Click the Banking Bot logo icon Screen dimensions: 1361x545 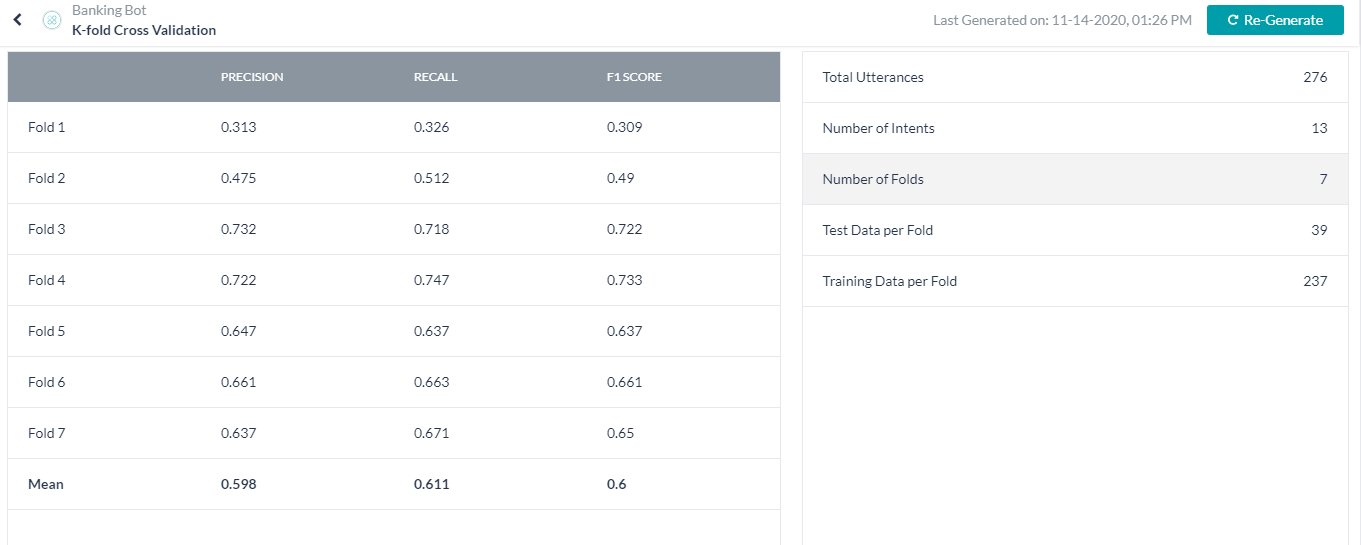tap(52, 20)
